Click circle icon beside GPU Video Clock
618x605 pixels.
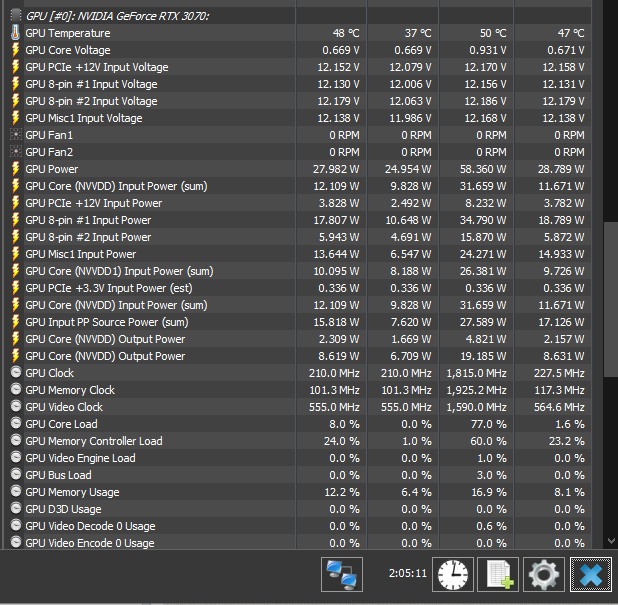16,406
